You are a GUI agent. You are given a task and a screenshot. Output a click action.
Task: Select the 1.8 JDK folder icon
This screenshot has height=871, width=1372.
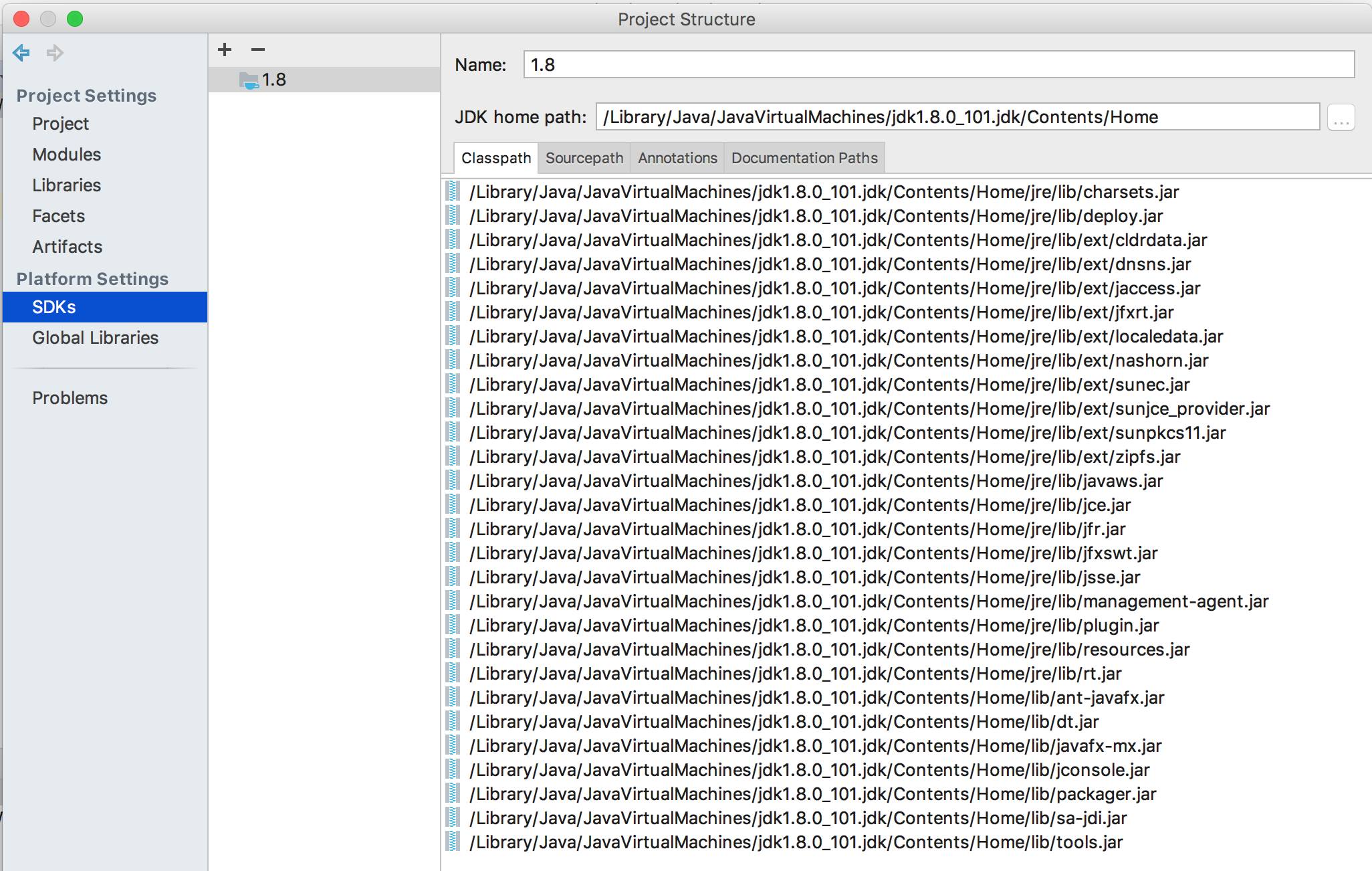(x=249, y=80)
